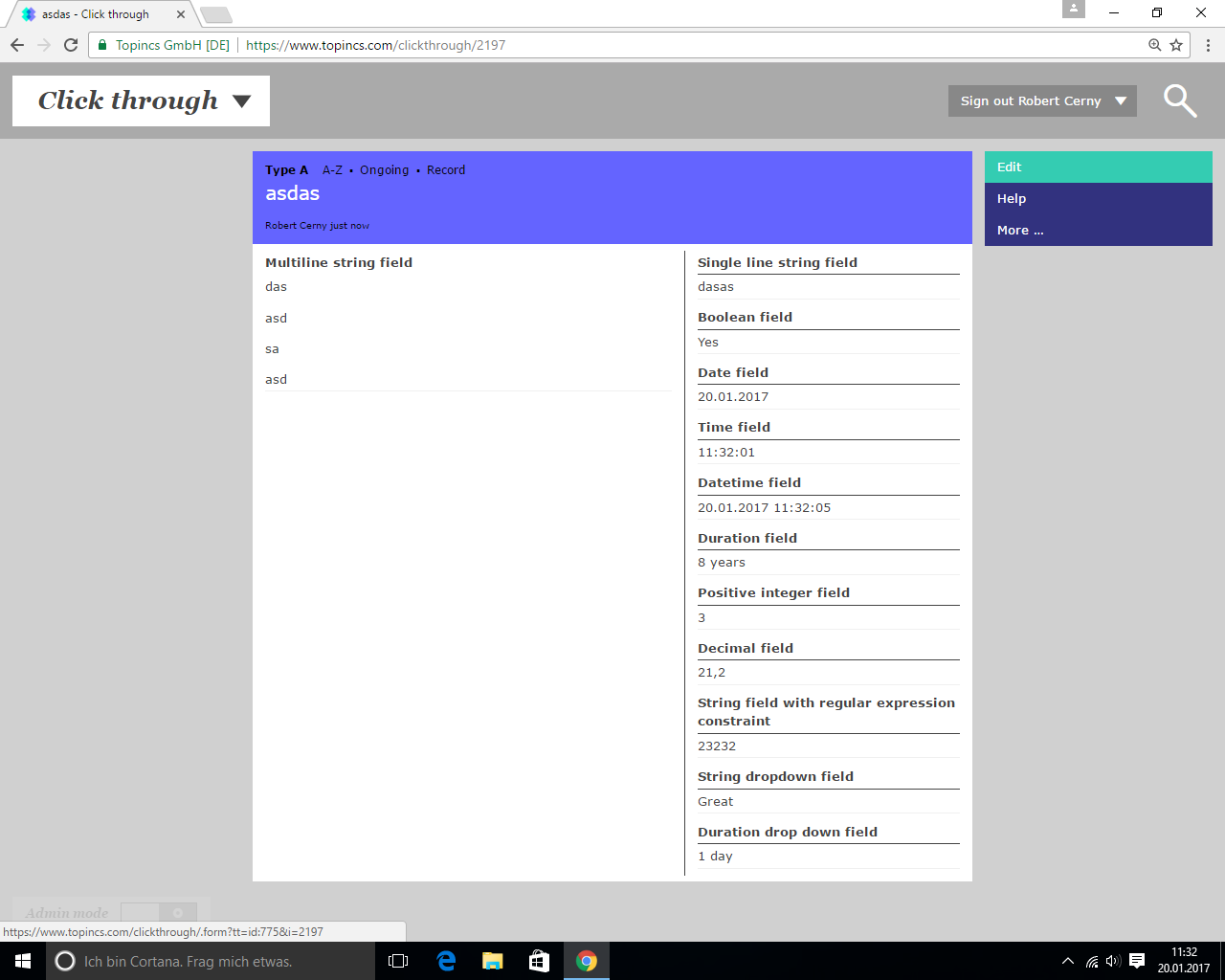The height and width of the screenshot is (980, 1225).
Task: Click Edit in the side menu
Action: [1010, 167]
